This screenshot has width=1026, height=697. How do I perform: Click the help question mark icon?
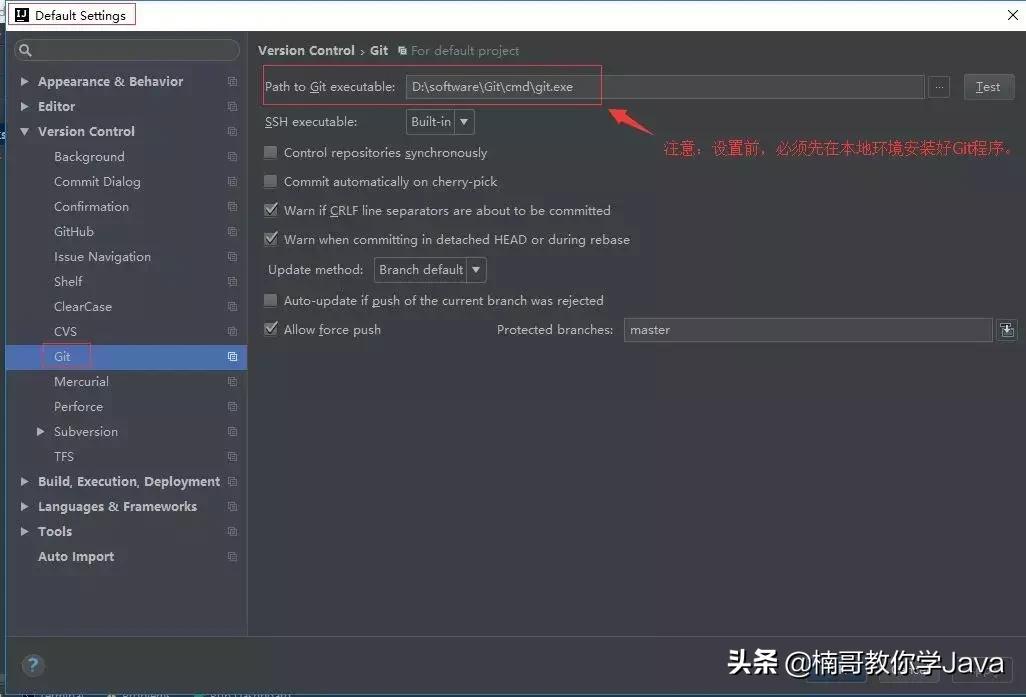tap(33, 665)
